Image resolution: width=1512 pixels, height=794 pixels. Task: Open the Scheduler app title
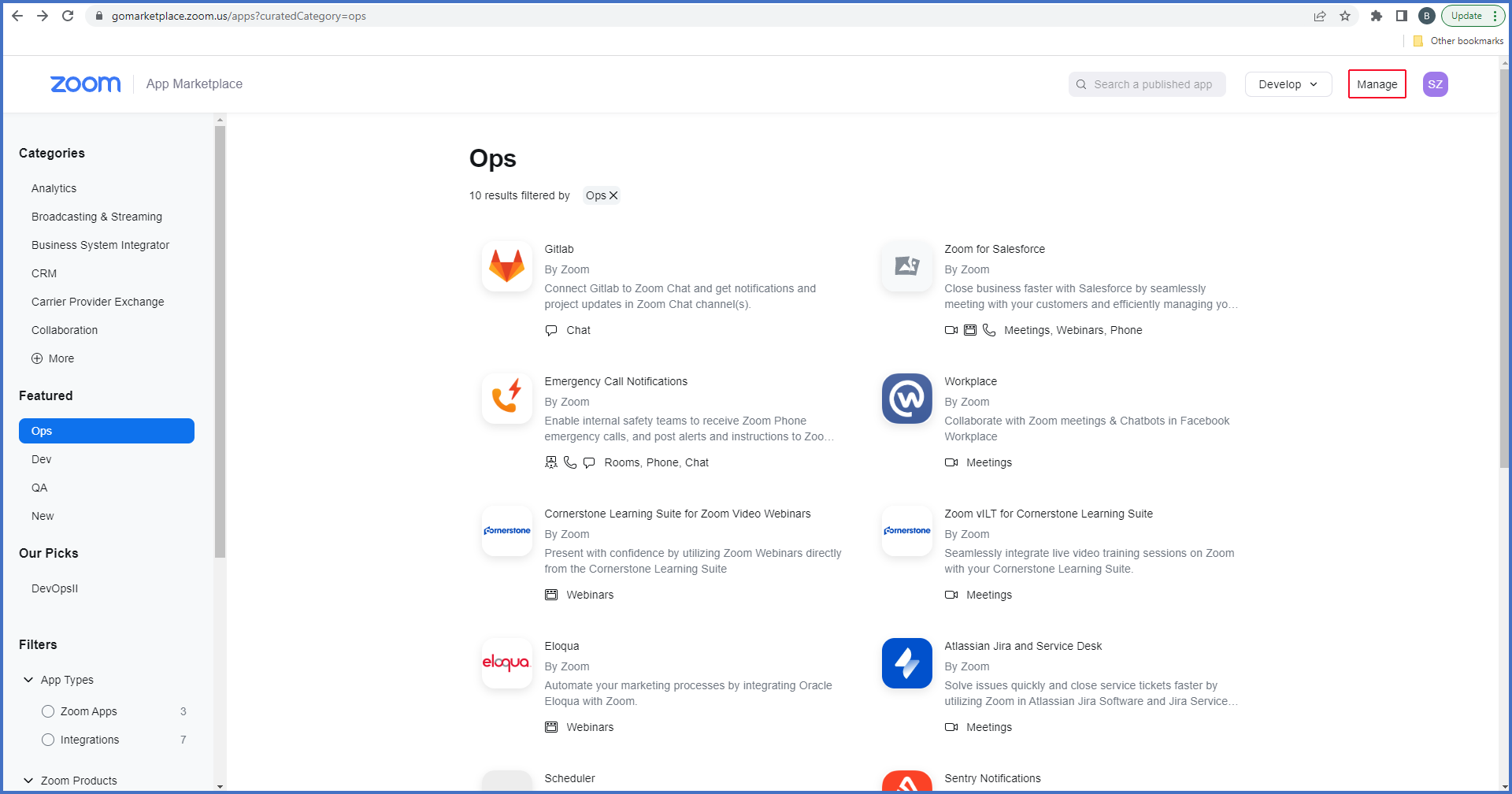coord(569,778)
